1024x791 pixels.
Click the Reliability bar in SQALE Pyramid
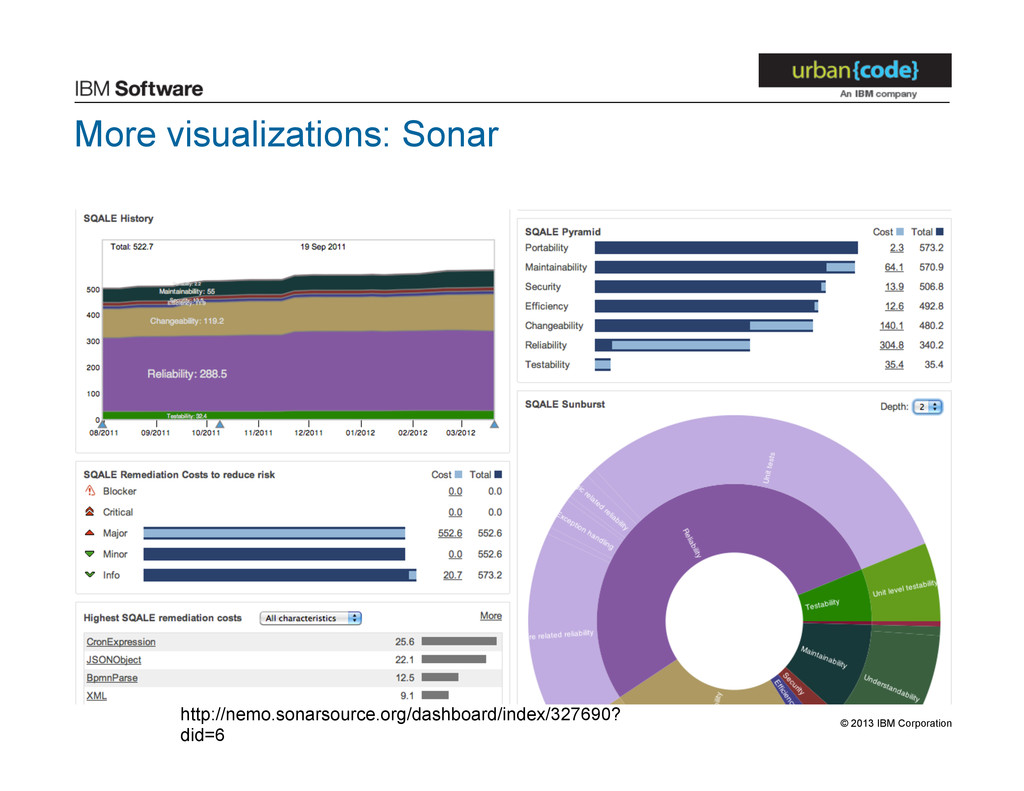pyautogui.click(x=673, y=346)
